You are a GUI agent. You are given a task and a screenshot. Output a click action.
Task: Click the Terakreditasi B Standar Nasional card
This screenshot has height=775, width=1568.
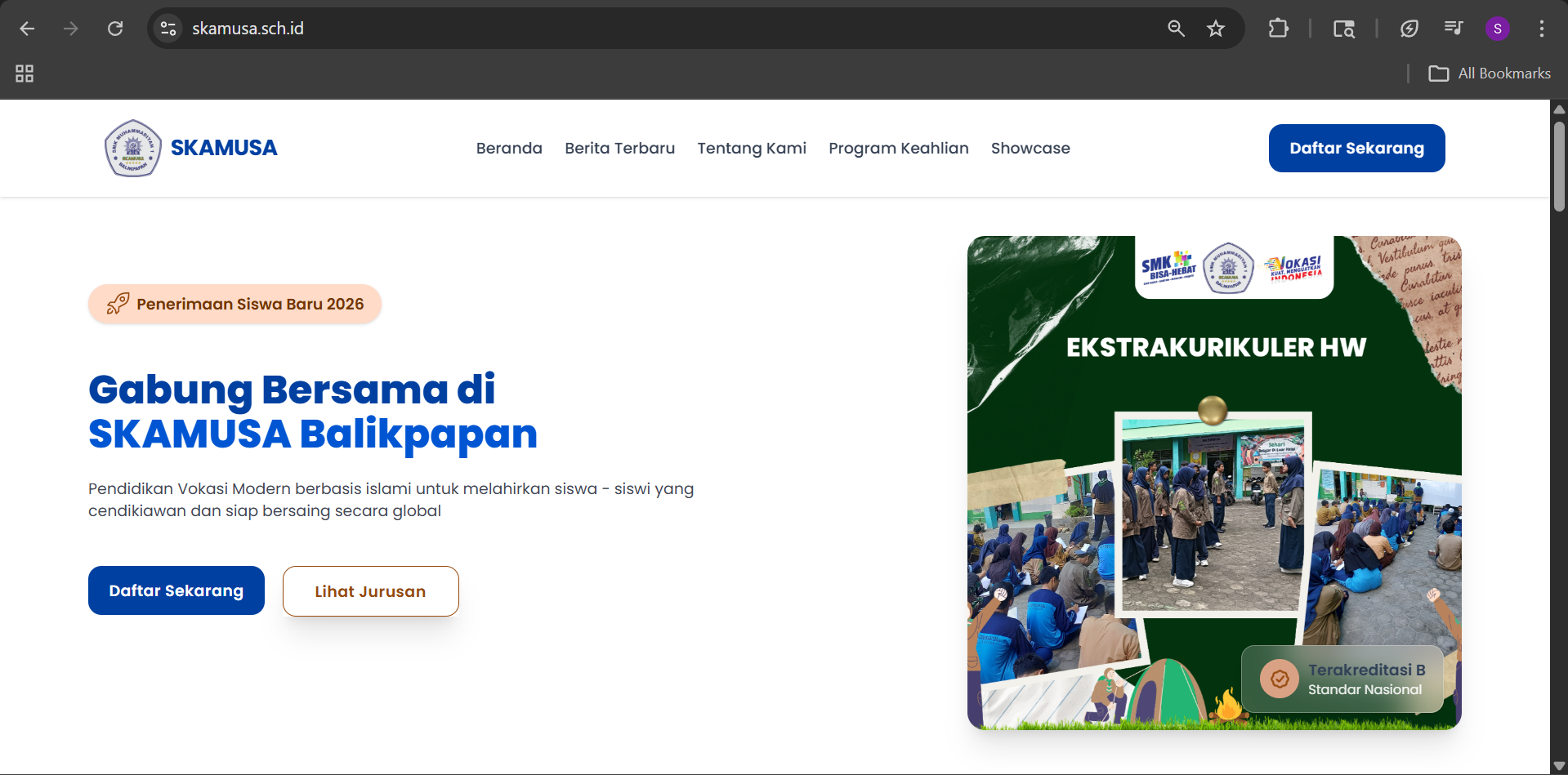click(1342, 679)
